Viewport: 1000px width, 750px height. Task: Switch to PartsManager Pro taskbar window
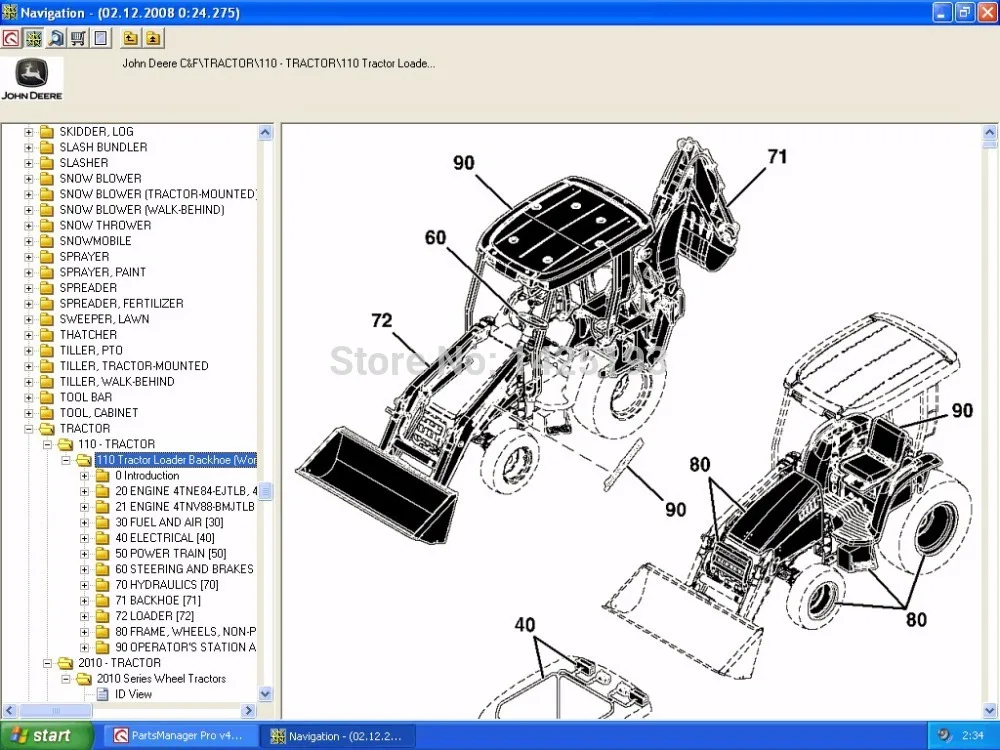[x=180, y=736]
